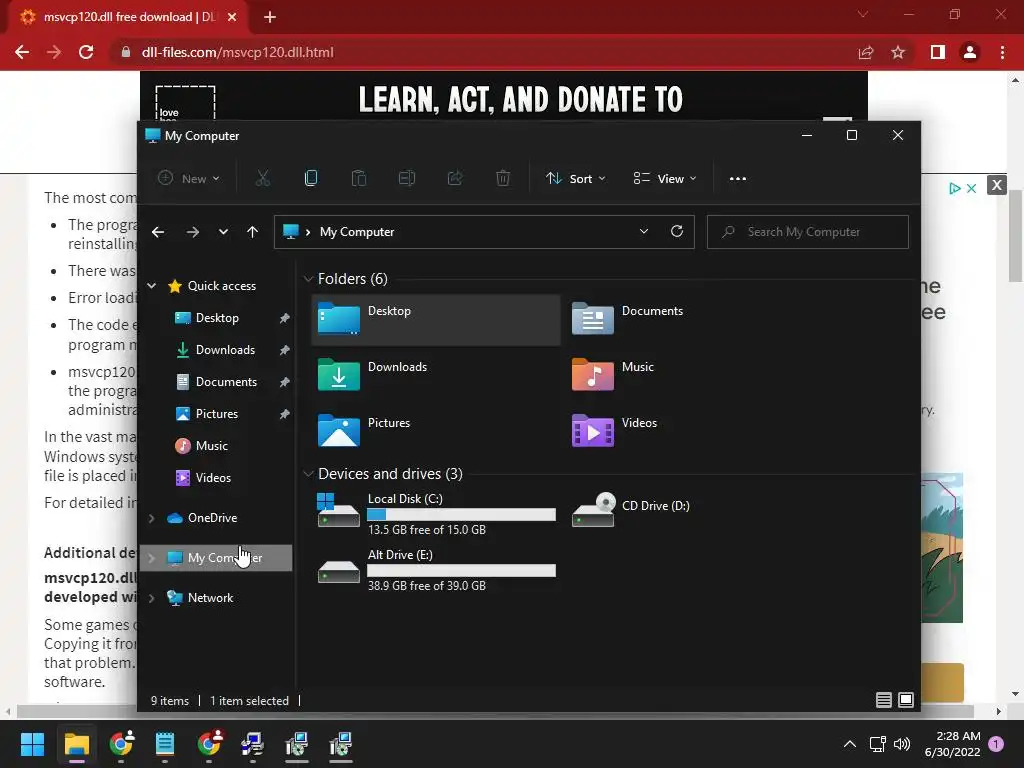
Task: Click the Paste clipboard icon in Explorer toolbar
Action: [359, 178]
